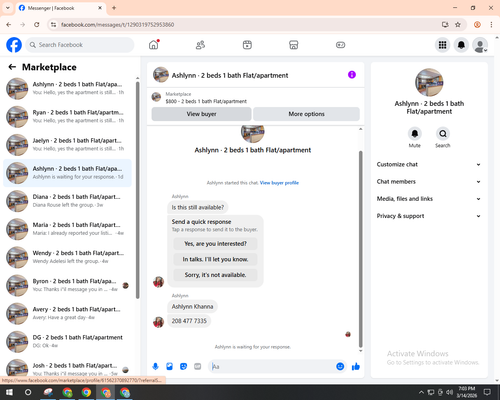This screenshot has width=500, height=400.
Task: Open Maria's apartment conversation
Action: 67,229
